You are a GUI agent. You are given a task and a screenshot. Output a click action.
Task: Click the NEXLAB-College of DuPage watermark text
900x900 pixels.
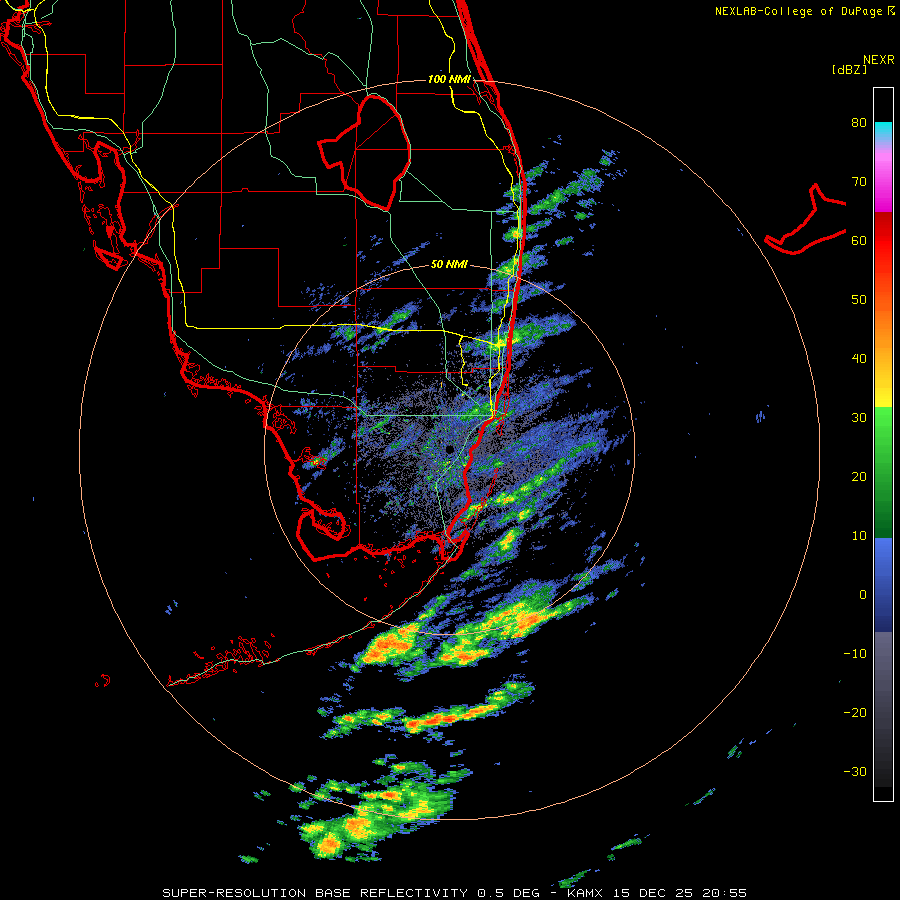[x=799, y=11]
